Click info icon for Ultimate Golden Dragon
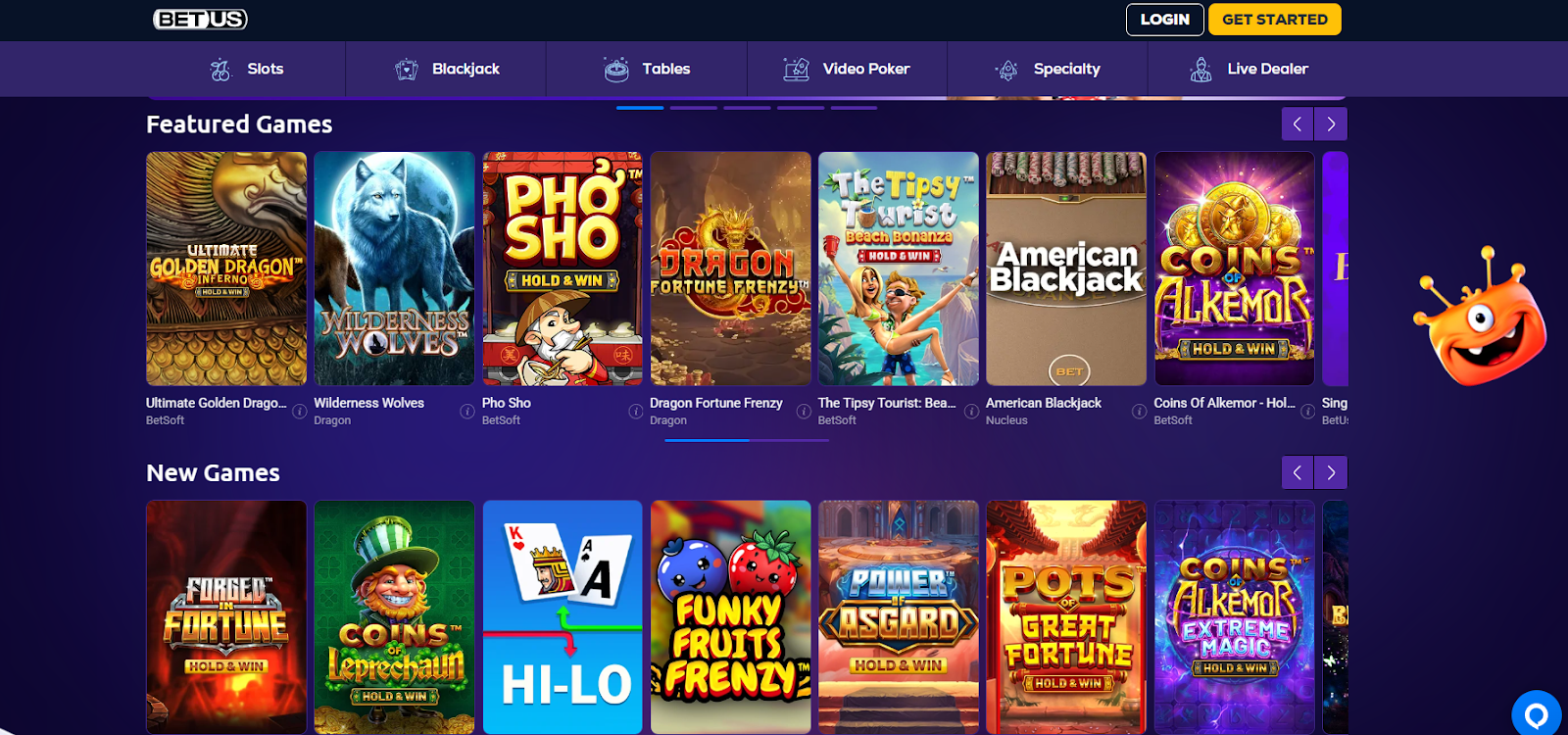This screenshot has height=735, width=1568. [299, 412]
